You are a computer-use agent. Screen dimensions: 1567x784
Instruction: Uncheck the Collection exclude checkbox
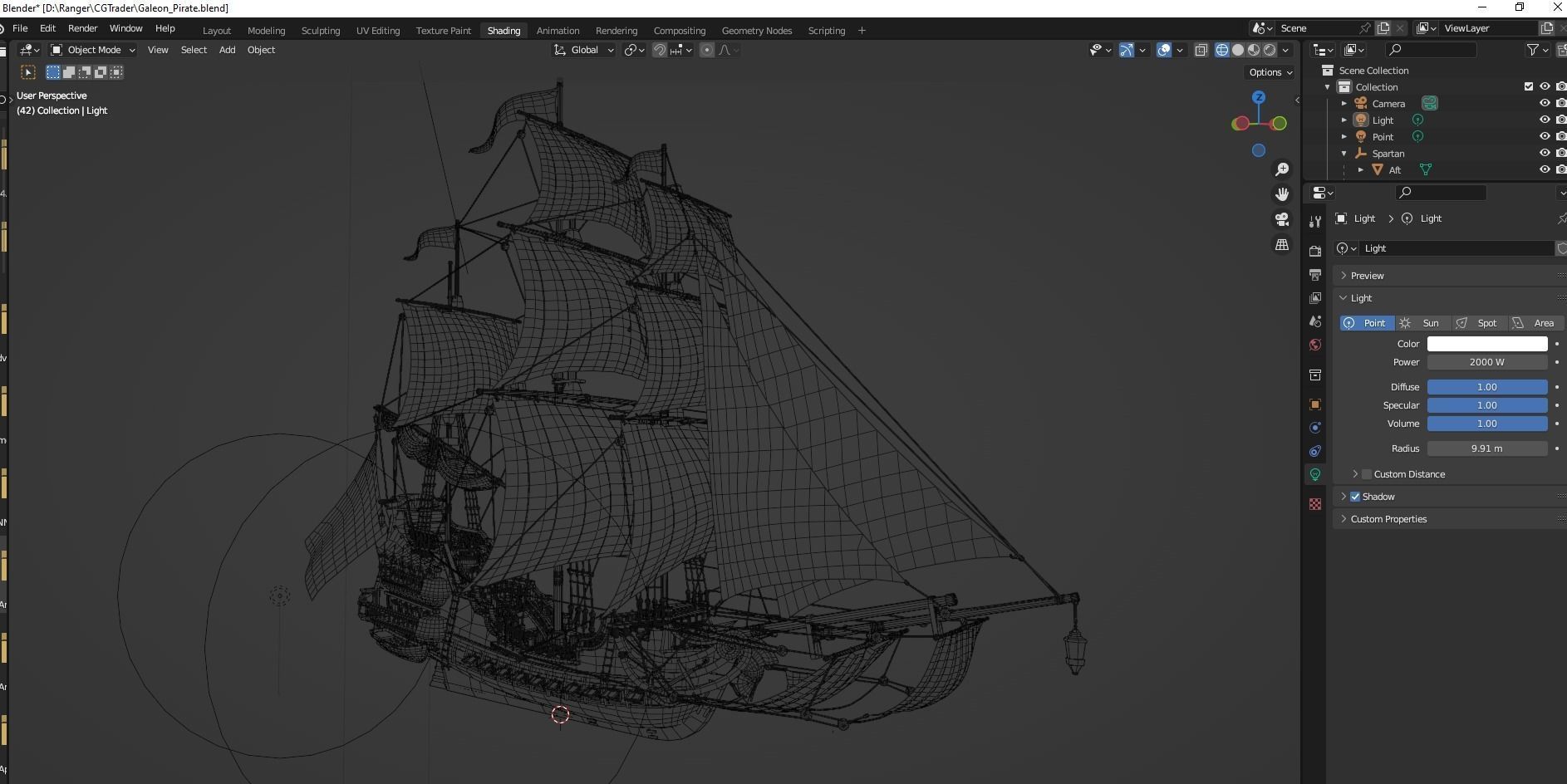click(x=1528, y=87)
